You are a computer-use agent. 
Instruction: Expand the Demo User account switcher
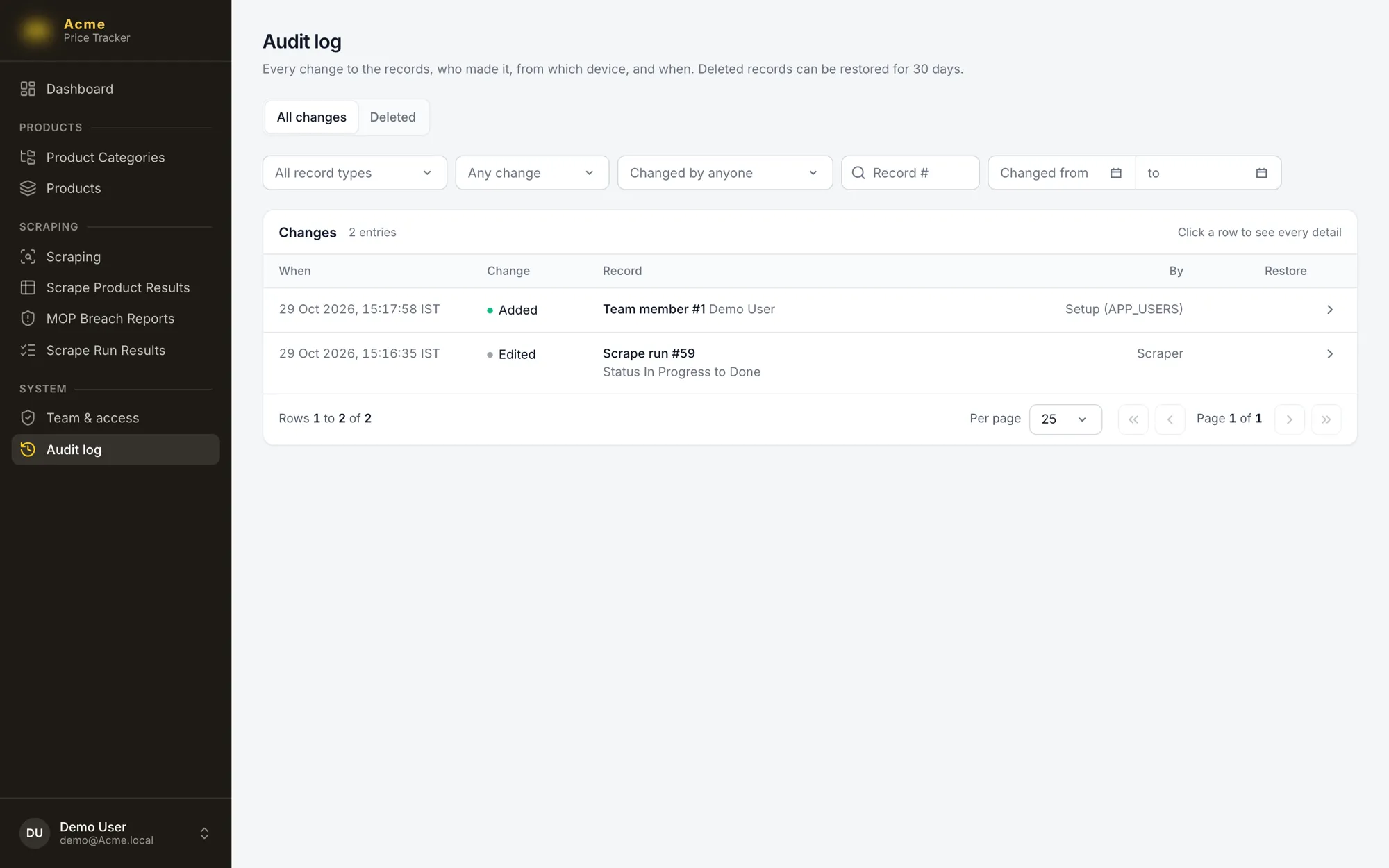pos(204,833)
